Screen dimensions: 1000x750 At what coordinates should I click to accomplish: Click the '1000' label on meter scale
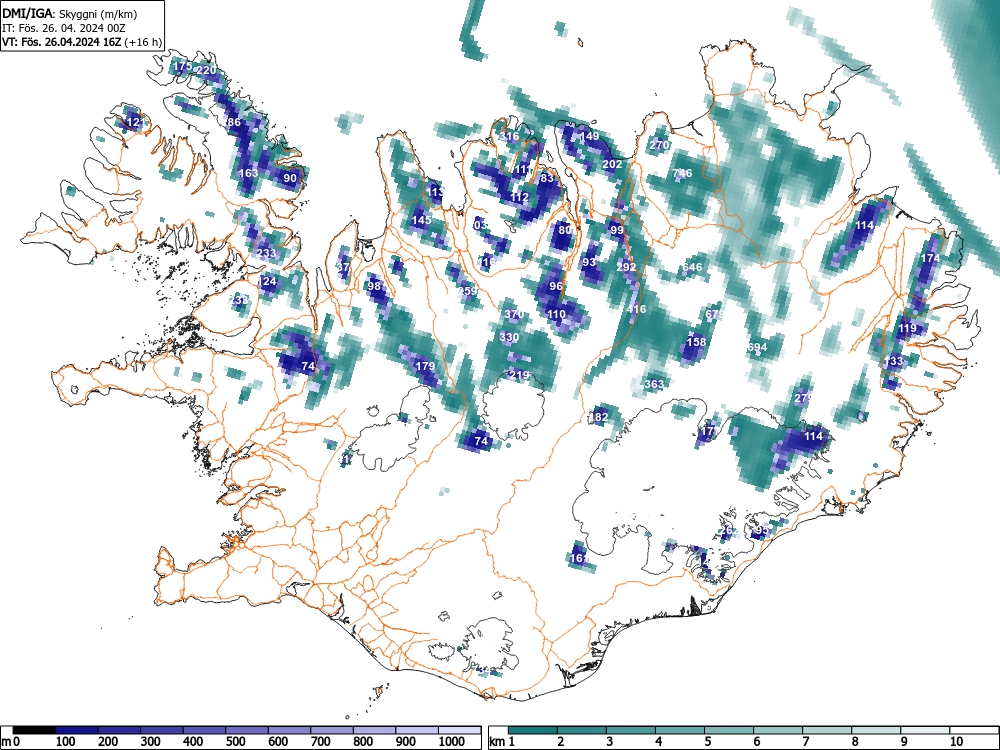click(452, 741)
